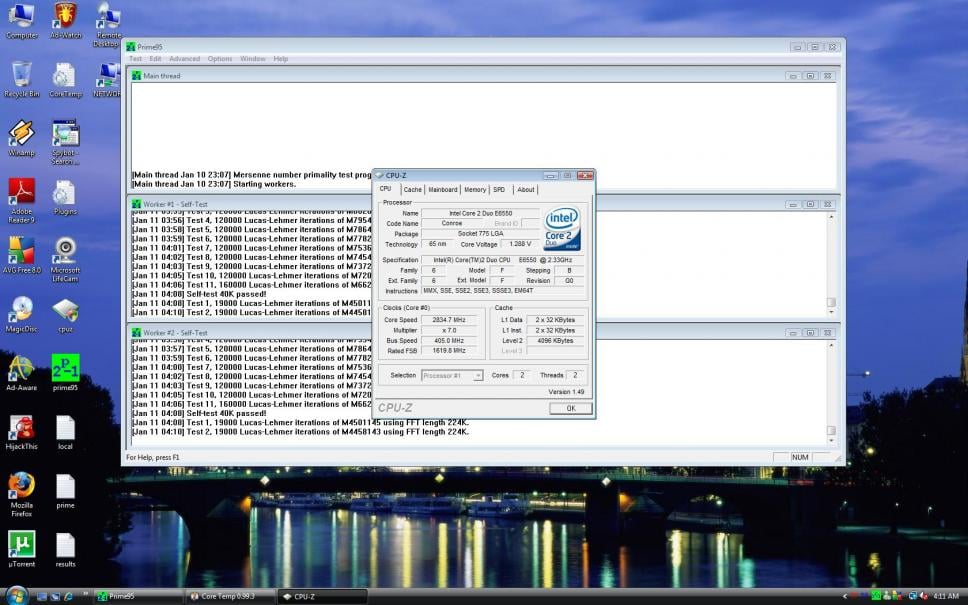Select the Adobe Reader 9 icon
968x605 pixels.
tap(22, 201)
